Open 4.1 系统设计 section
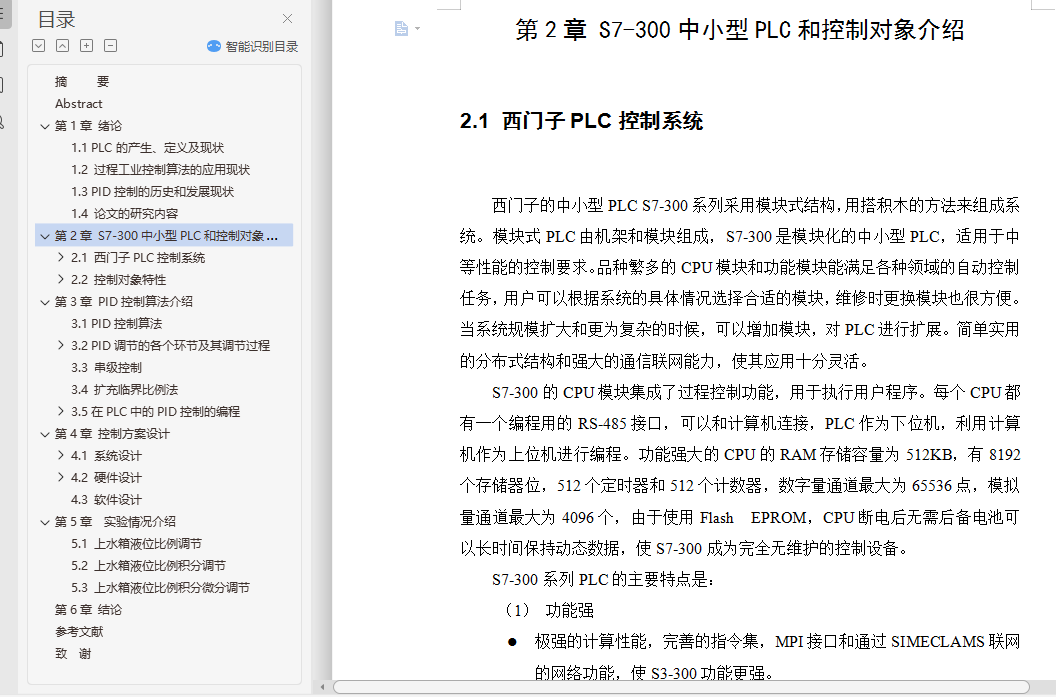 click(106, 455)
